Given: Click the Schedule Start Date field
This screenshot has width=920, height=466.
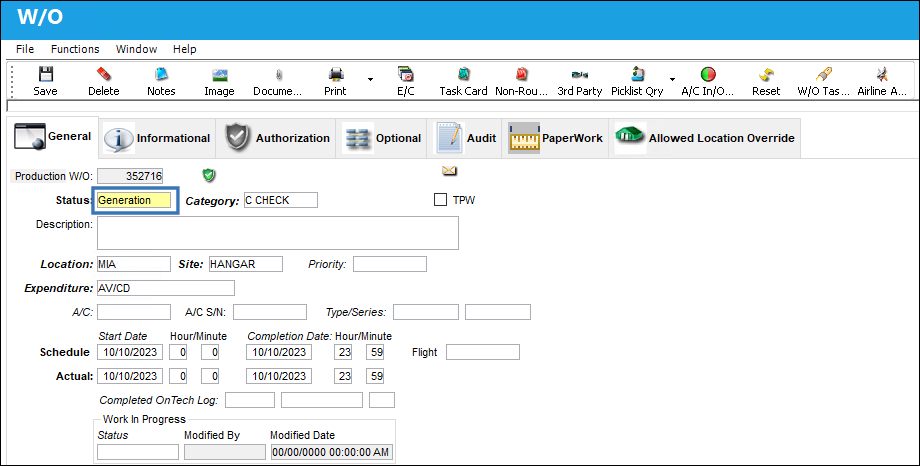Looking at the screenshot, I should (x=130, y=352).
